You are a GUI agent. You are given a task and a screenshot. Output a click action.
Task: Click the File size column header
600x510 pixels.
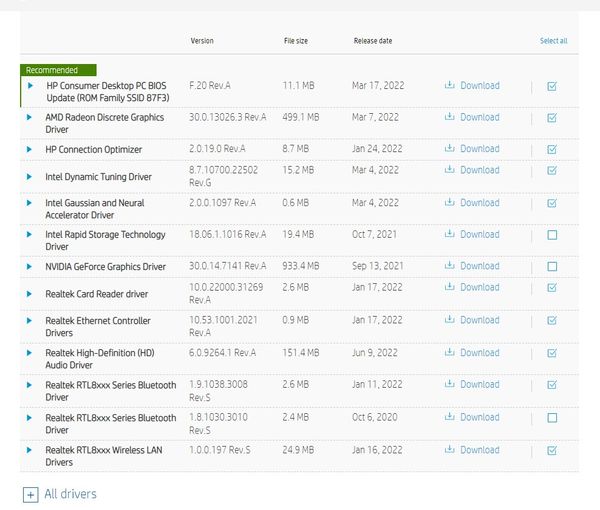[x=296, y=41]
